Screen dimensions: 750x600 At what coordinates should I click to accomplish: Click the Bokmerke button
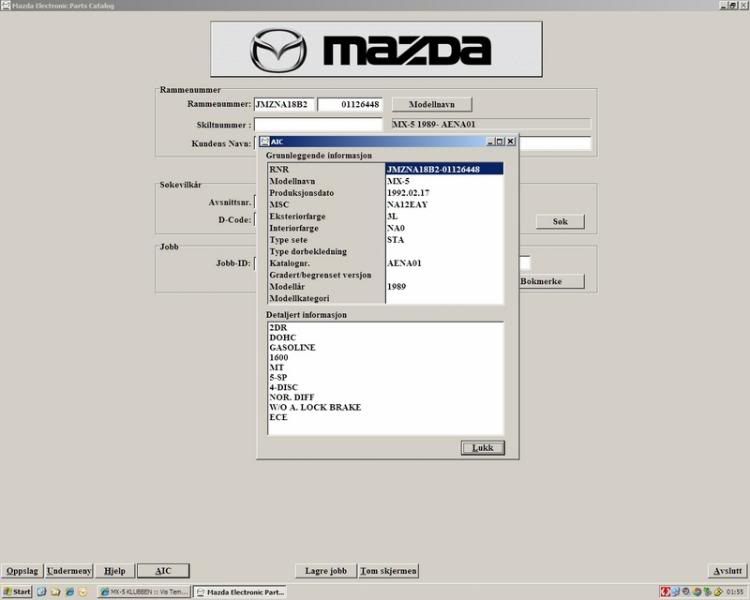[552, 281]
